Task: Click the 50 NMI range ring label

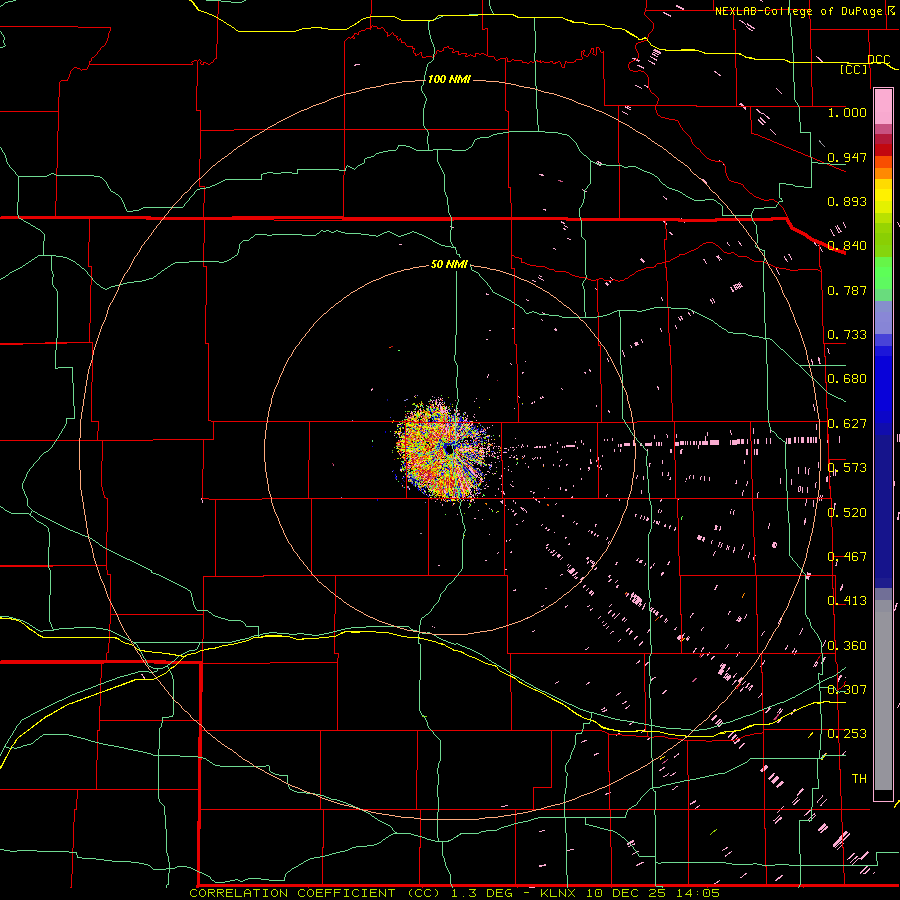Action: click(449, 264)
